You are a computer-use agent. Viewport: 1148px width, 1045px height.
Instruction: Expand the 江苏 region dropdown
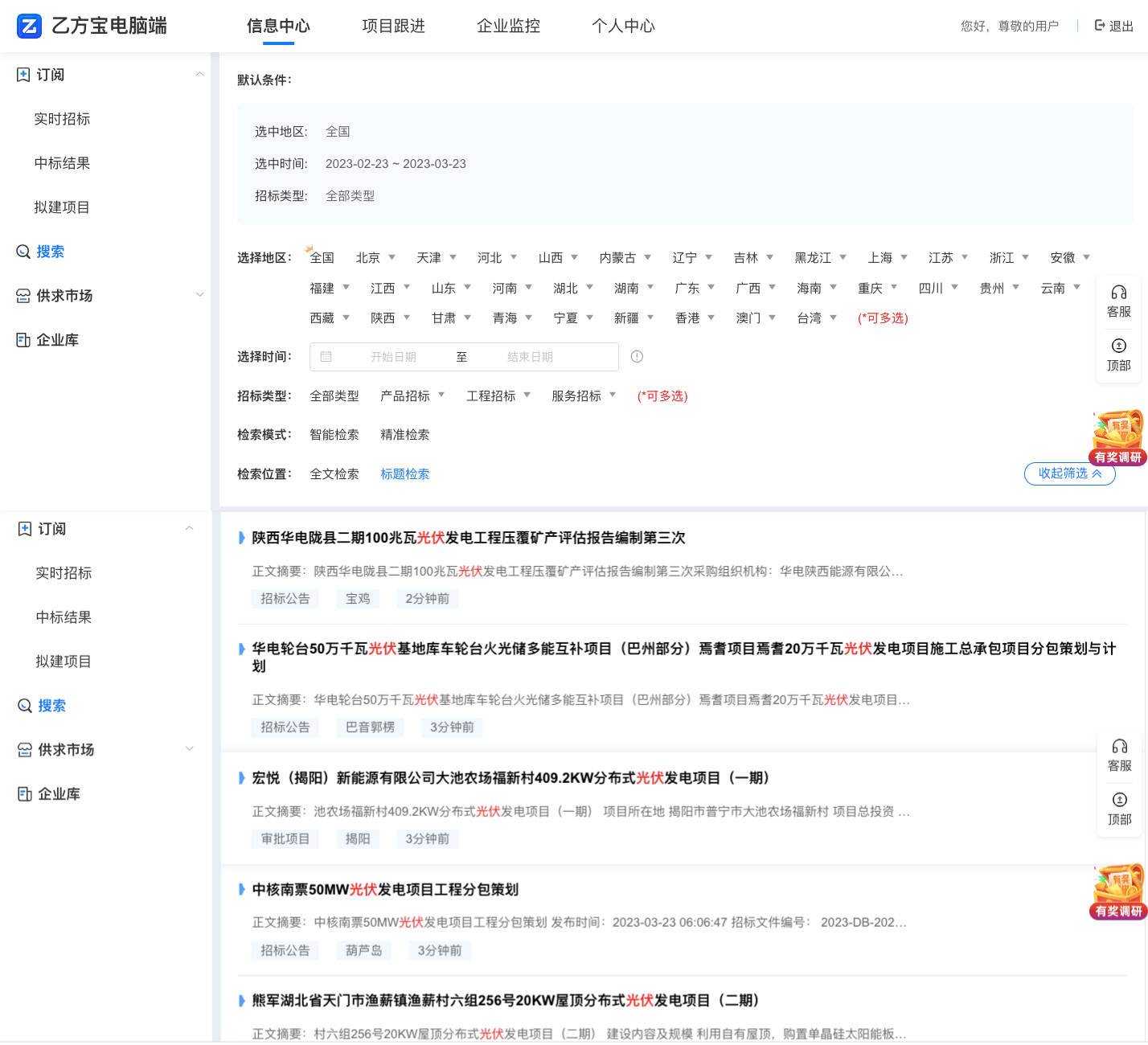coord(948,258)
